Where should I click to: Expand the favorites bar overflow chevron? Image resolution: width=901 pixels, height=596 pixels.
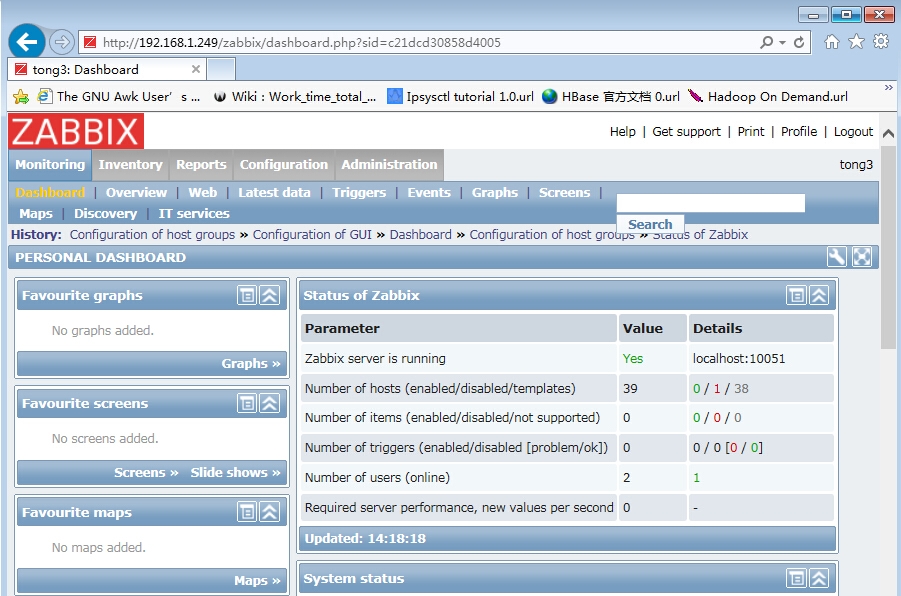888,88
